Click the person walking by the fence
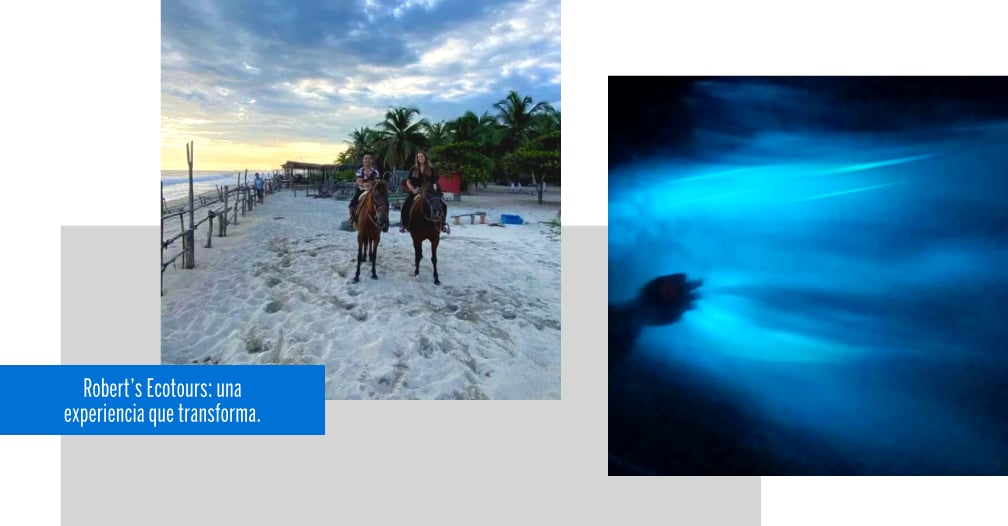The height and width of the screenshot is (526, 1008). click(259, 186)
